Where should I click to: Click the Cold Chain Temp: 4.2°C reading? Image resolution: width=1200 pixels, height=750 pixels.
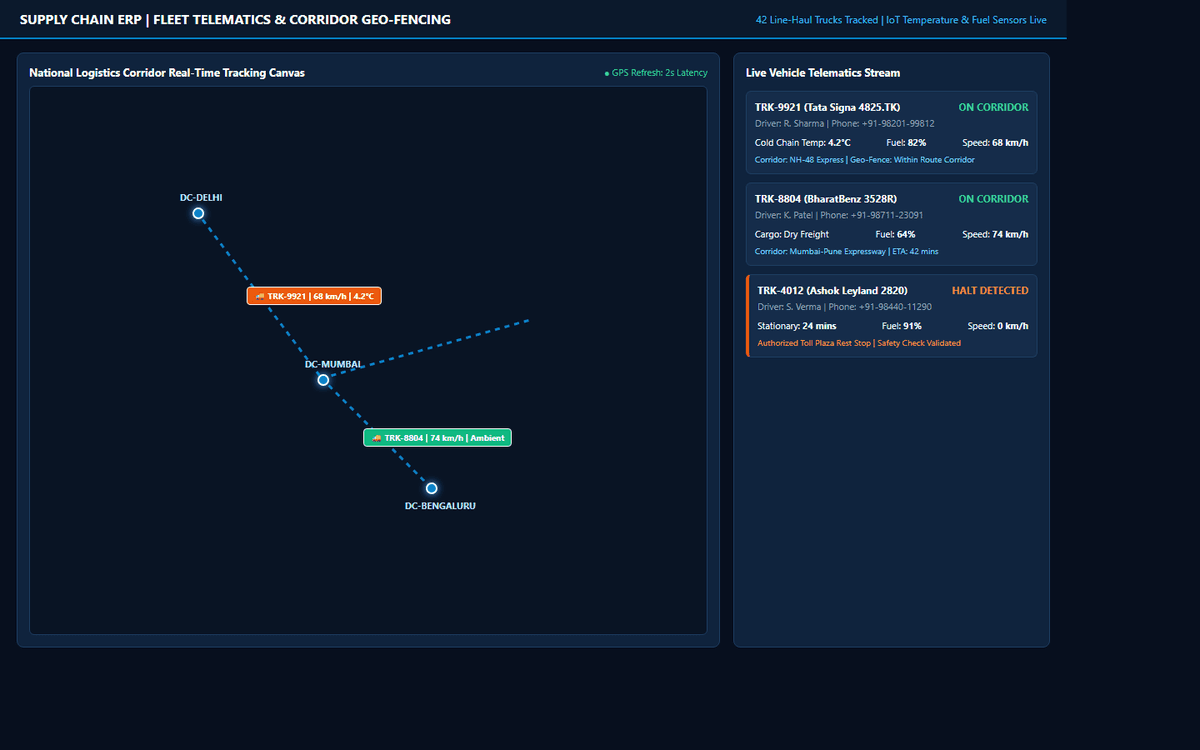[803, 143]
